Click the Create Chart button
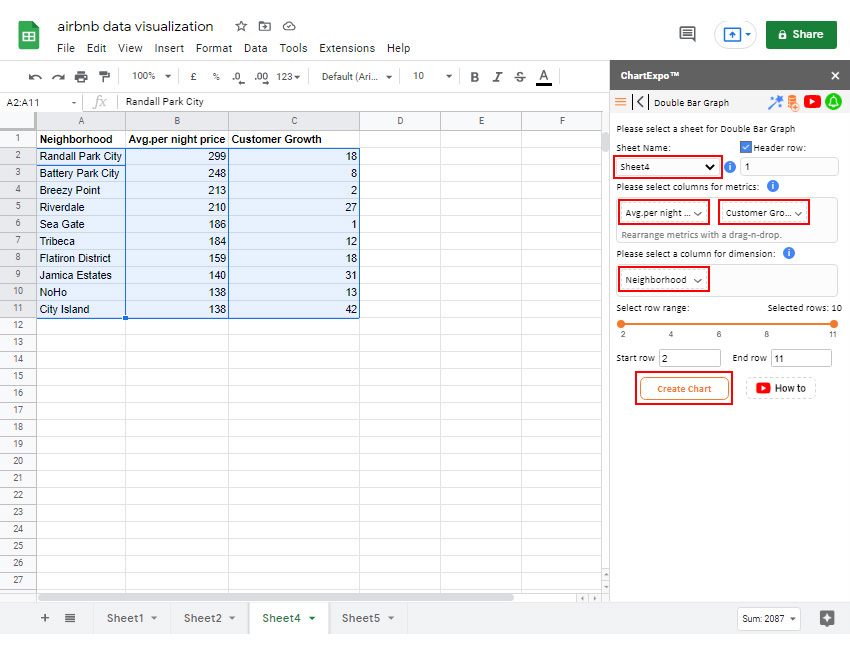 684,389
